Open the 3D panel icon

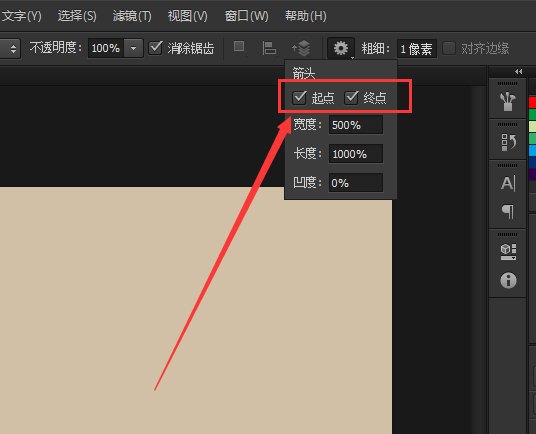508,252
